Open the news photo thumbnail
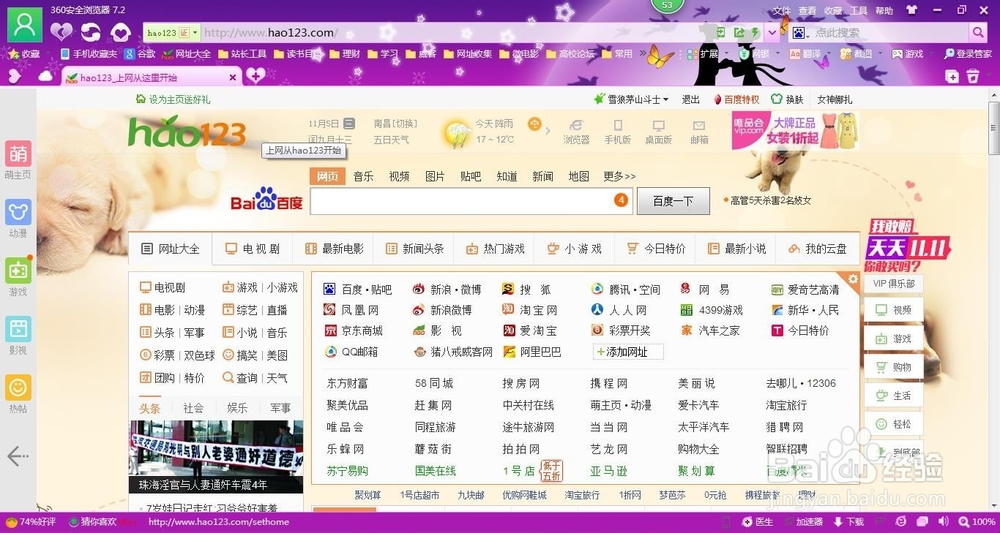 [216, 456]
